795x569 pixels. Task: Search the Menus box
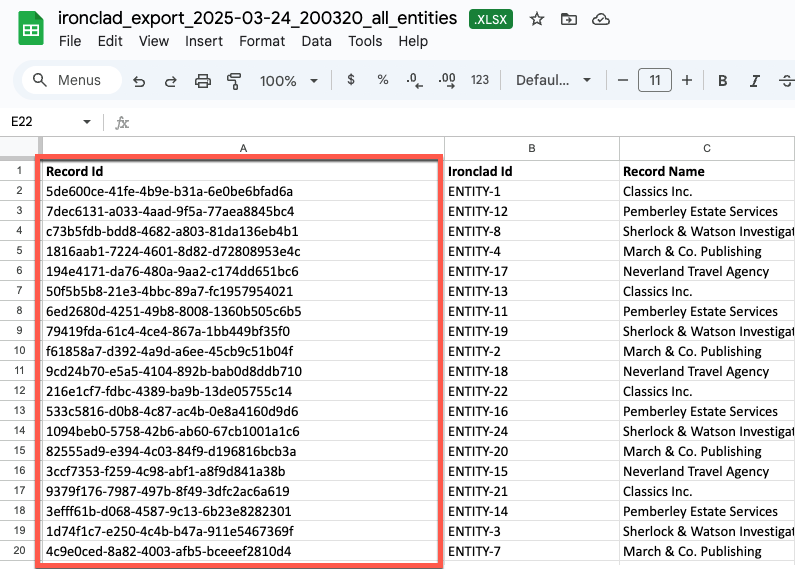72,80
